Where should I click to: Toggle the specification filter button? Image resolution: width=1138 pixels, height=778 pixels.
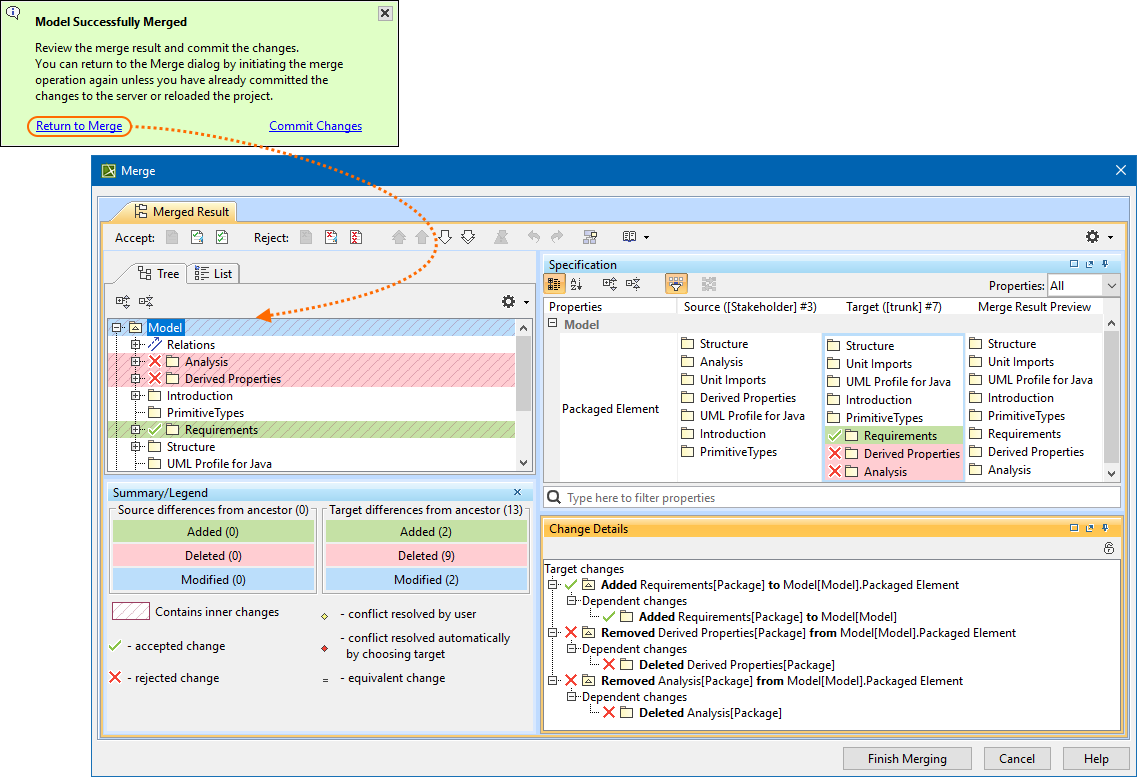[x=677, y=284]
